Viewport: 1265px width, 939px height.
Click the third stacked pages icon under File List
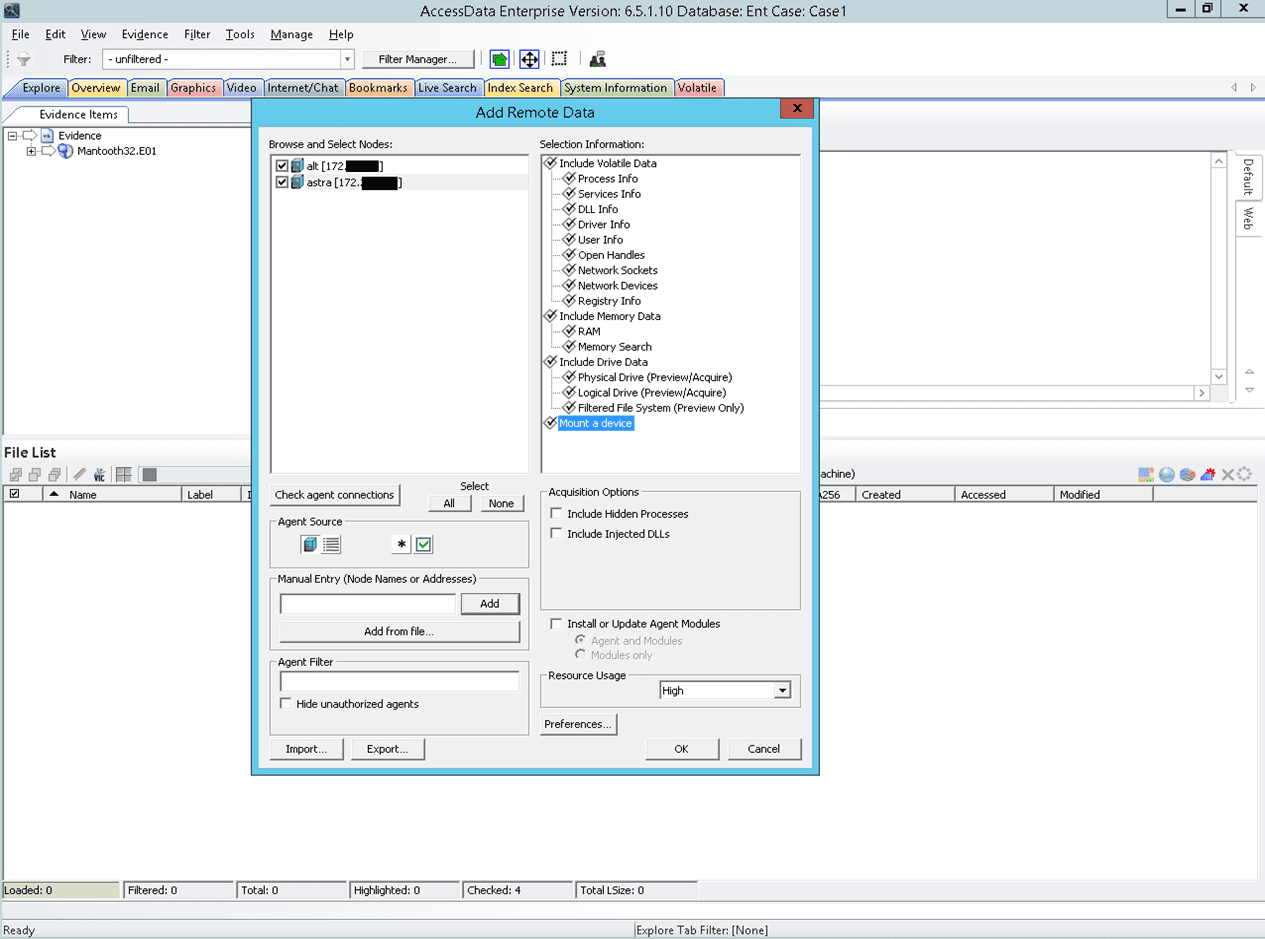tap(54, 475)
